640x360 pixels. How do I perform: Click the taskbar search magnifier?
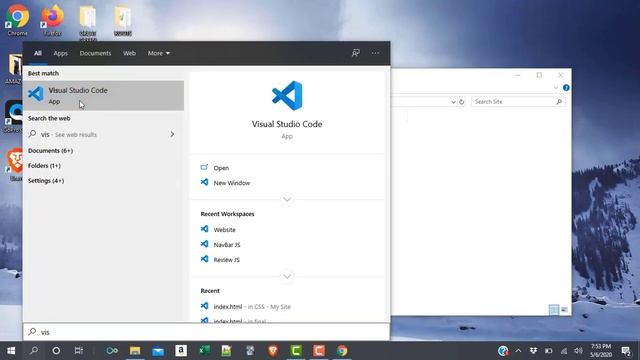pyautogui.click(x=34, y=351)
